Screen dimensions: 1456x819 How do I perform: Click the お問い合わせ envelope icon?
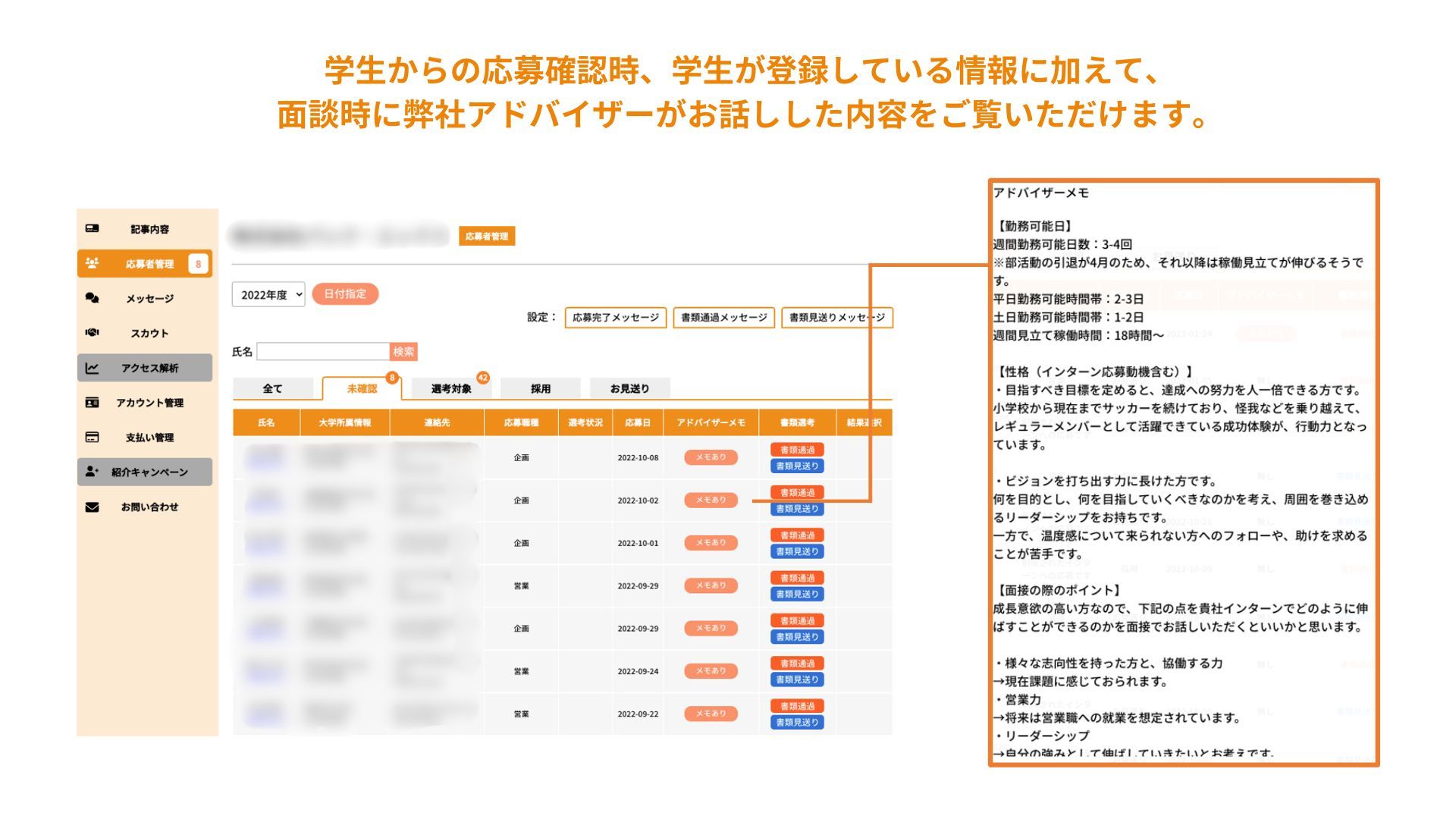point(92,507)
